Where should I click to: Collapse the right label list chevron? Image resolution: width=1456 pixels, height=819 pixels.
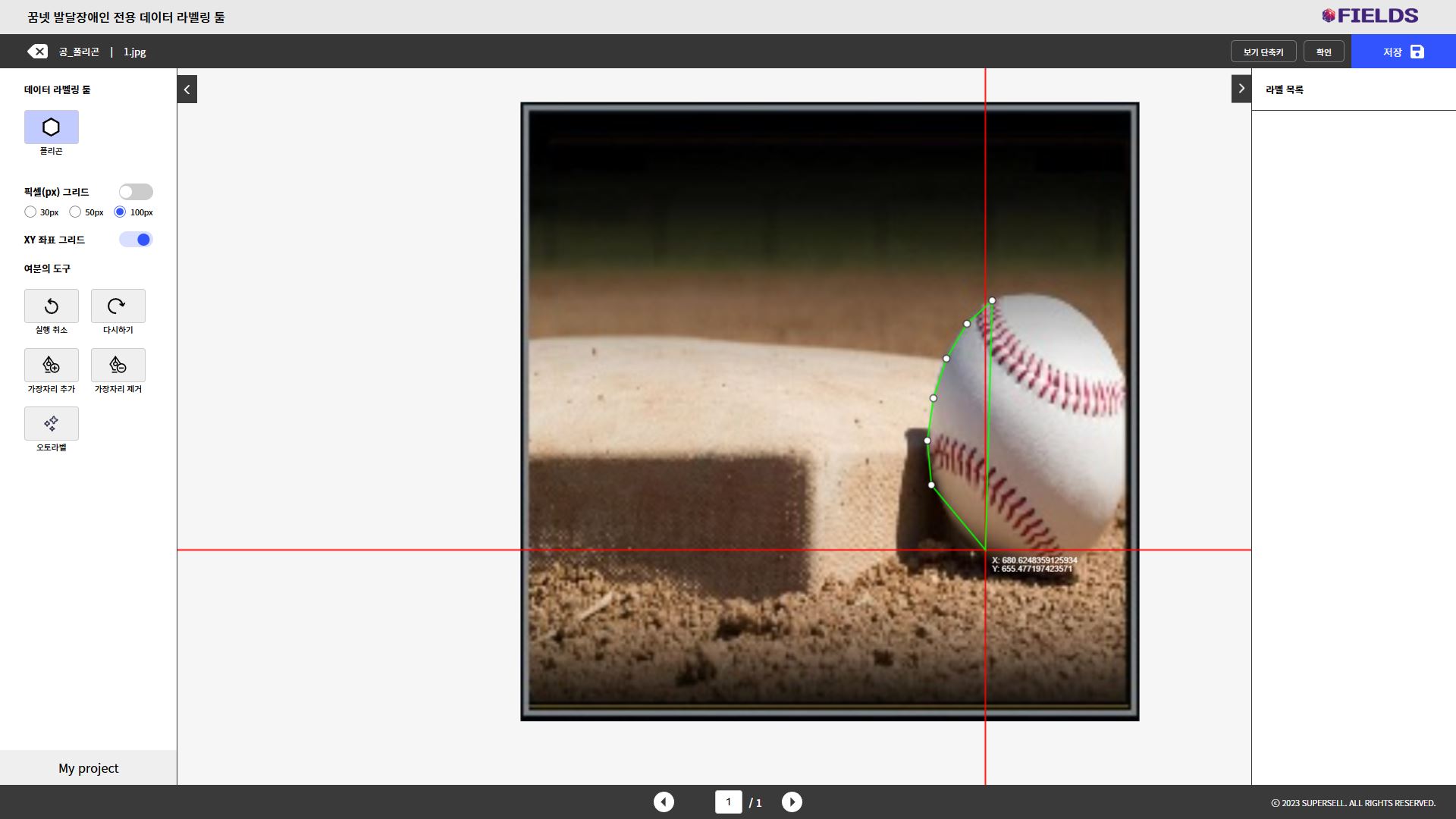pyautogui.click(x=1241, y=89)
